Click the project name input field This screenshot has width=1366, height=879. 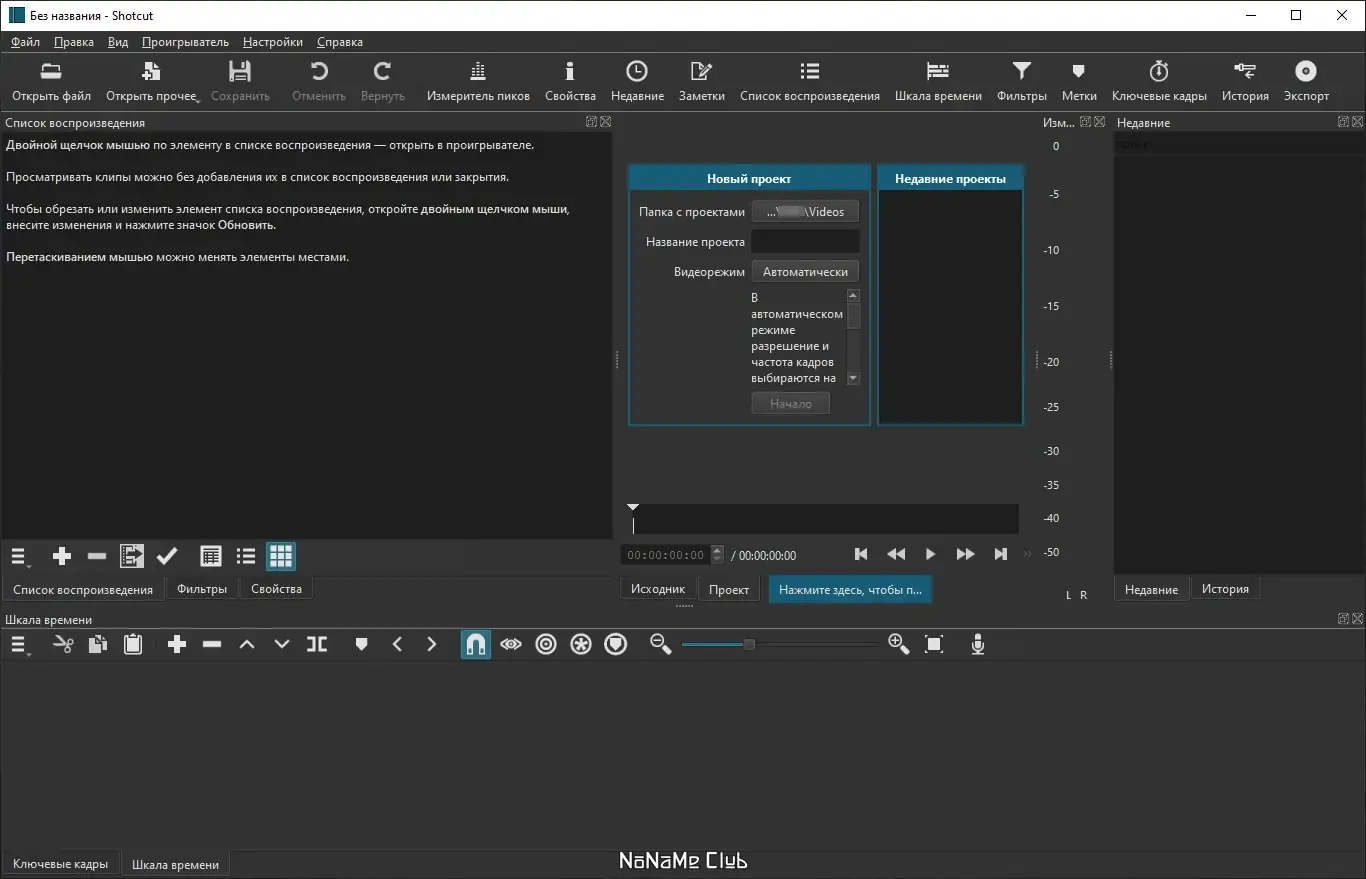click(805, 242)
